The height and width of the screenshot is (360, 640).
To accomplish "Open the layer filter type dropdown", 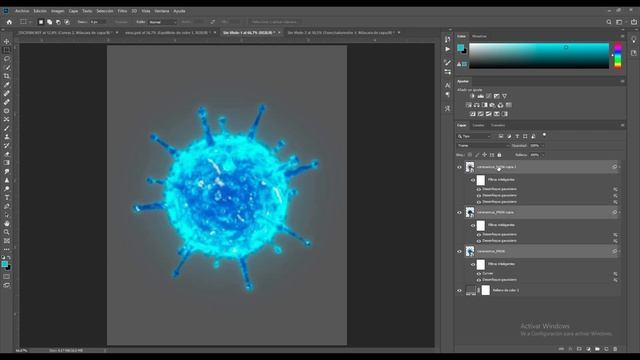I will 474,136.
